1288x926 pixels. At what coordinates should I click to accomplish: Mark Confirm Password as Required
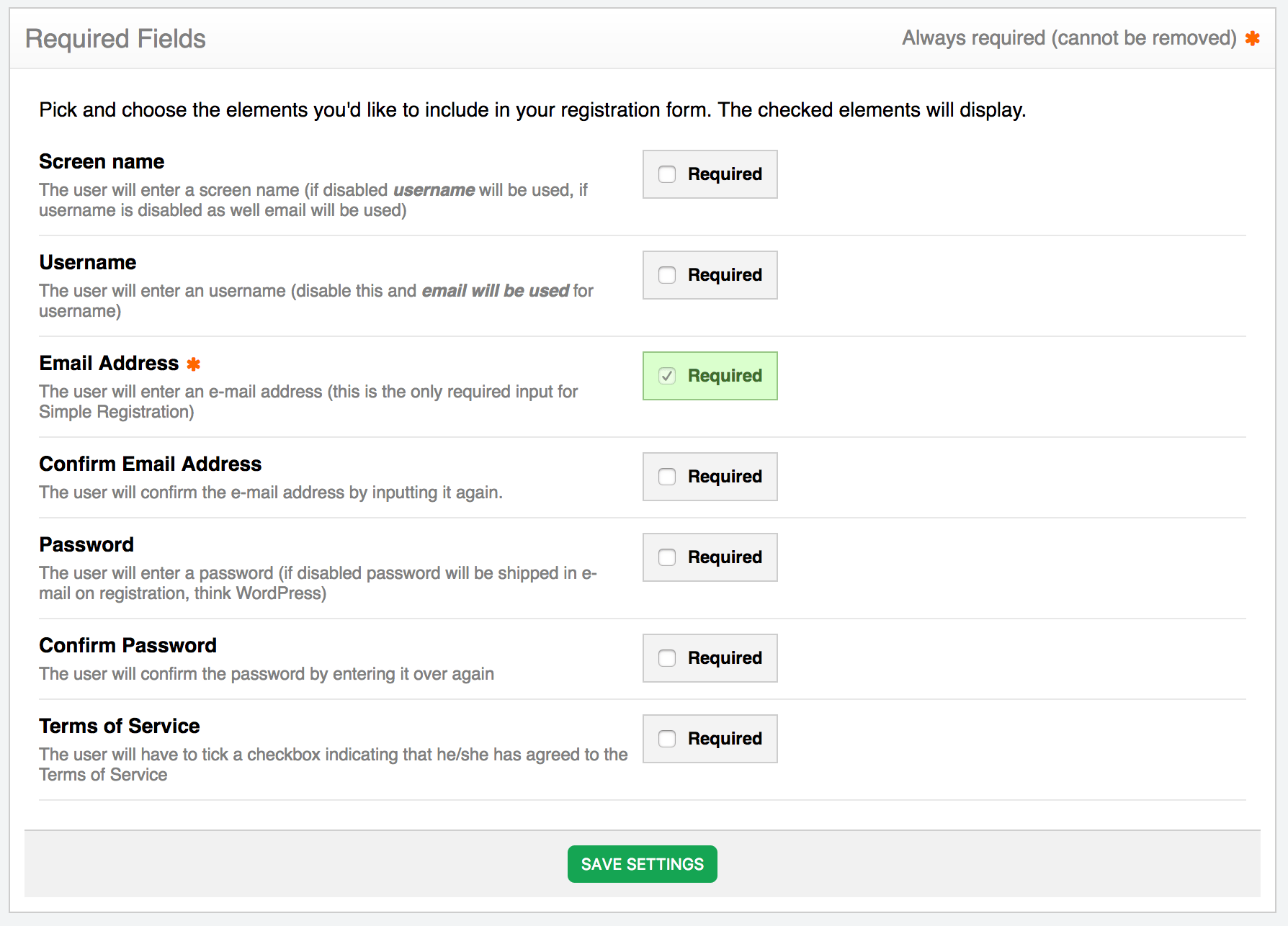(667, 658)
